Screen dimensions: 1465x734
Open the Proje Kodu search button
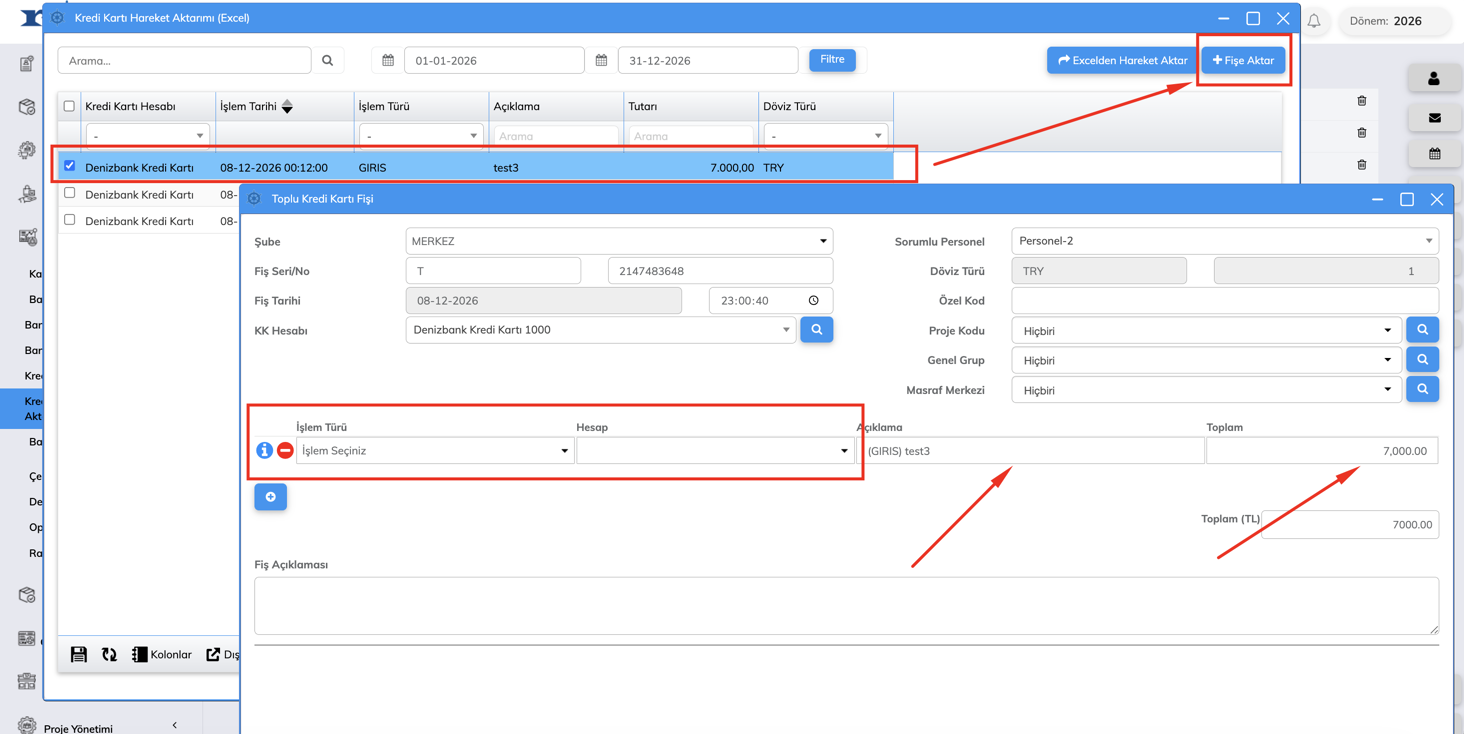[x=1422, y=330]
